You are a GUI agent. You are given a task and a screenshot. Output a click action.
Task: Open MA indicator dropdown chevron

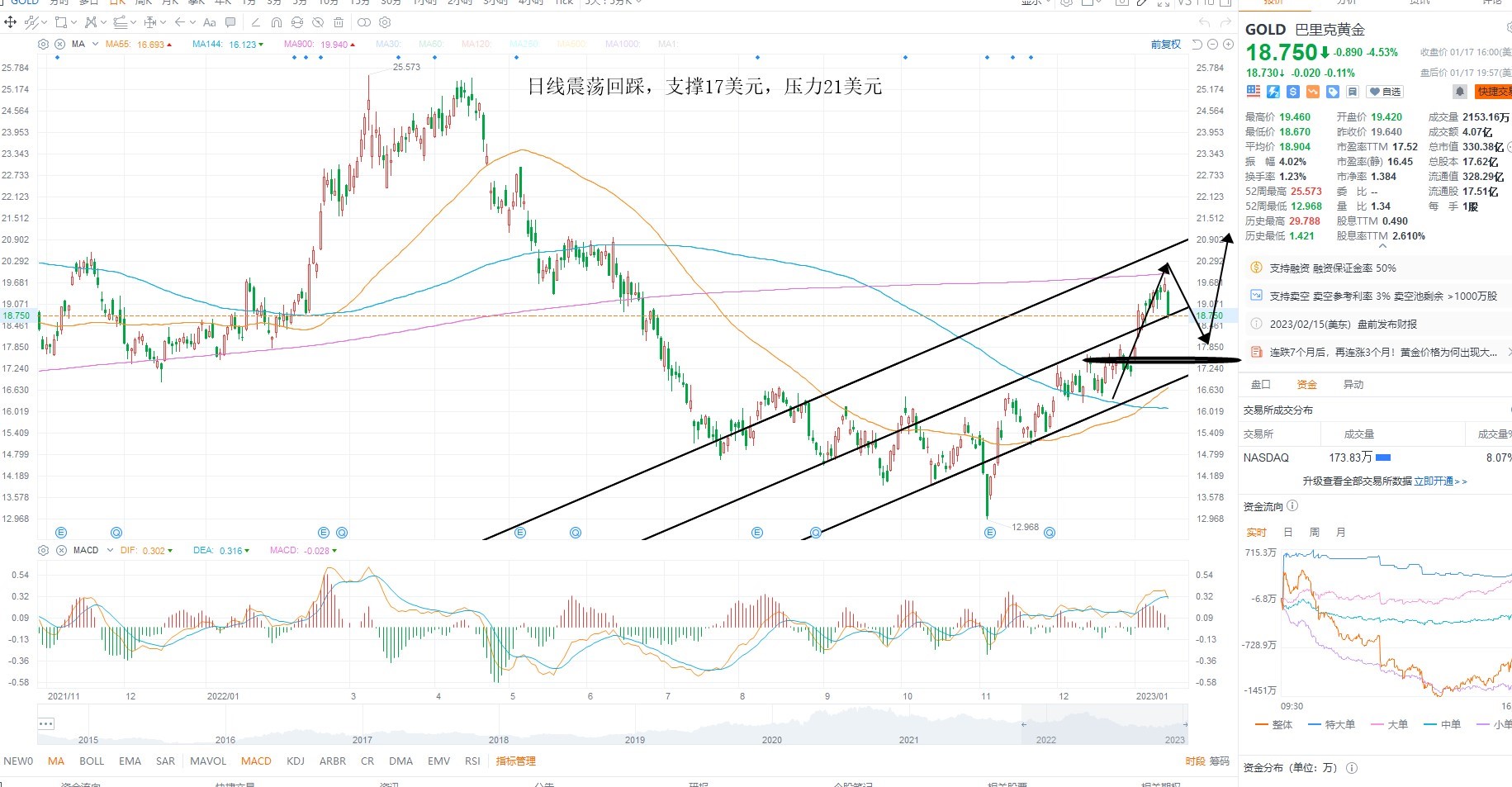[95, 44]
